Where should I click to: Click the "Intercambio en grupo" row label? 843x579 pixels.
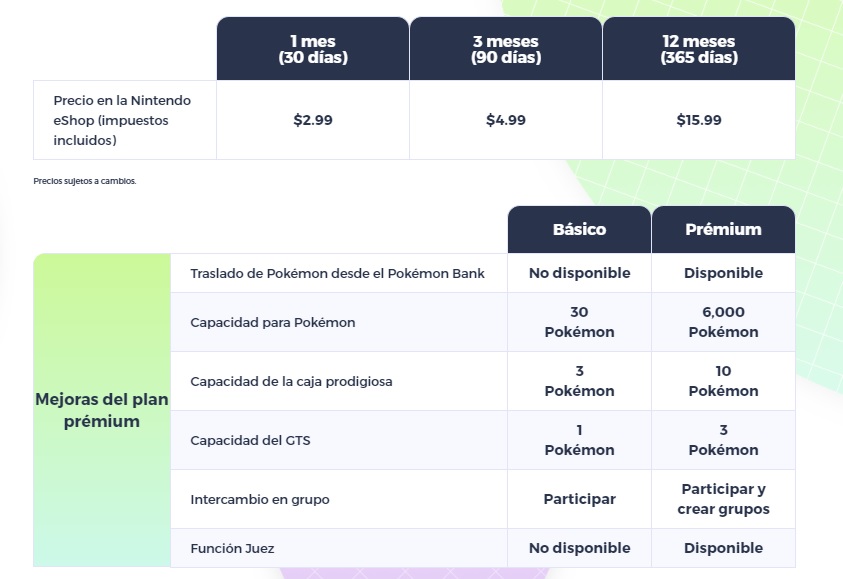coord(259,499)
